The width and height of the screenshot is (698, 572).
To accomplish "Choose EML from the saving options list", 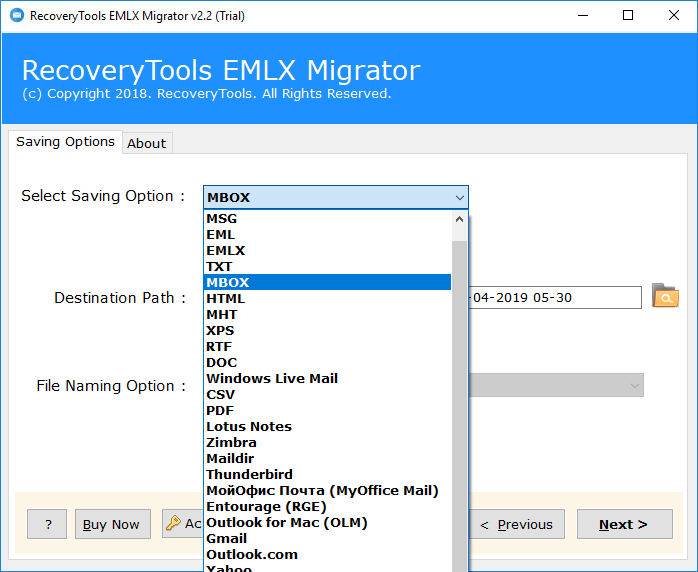I will click(327, 235).
